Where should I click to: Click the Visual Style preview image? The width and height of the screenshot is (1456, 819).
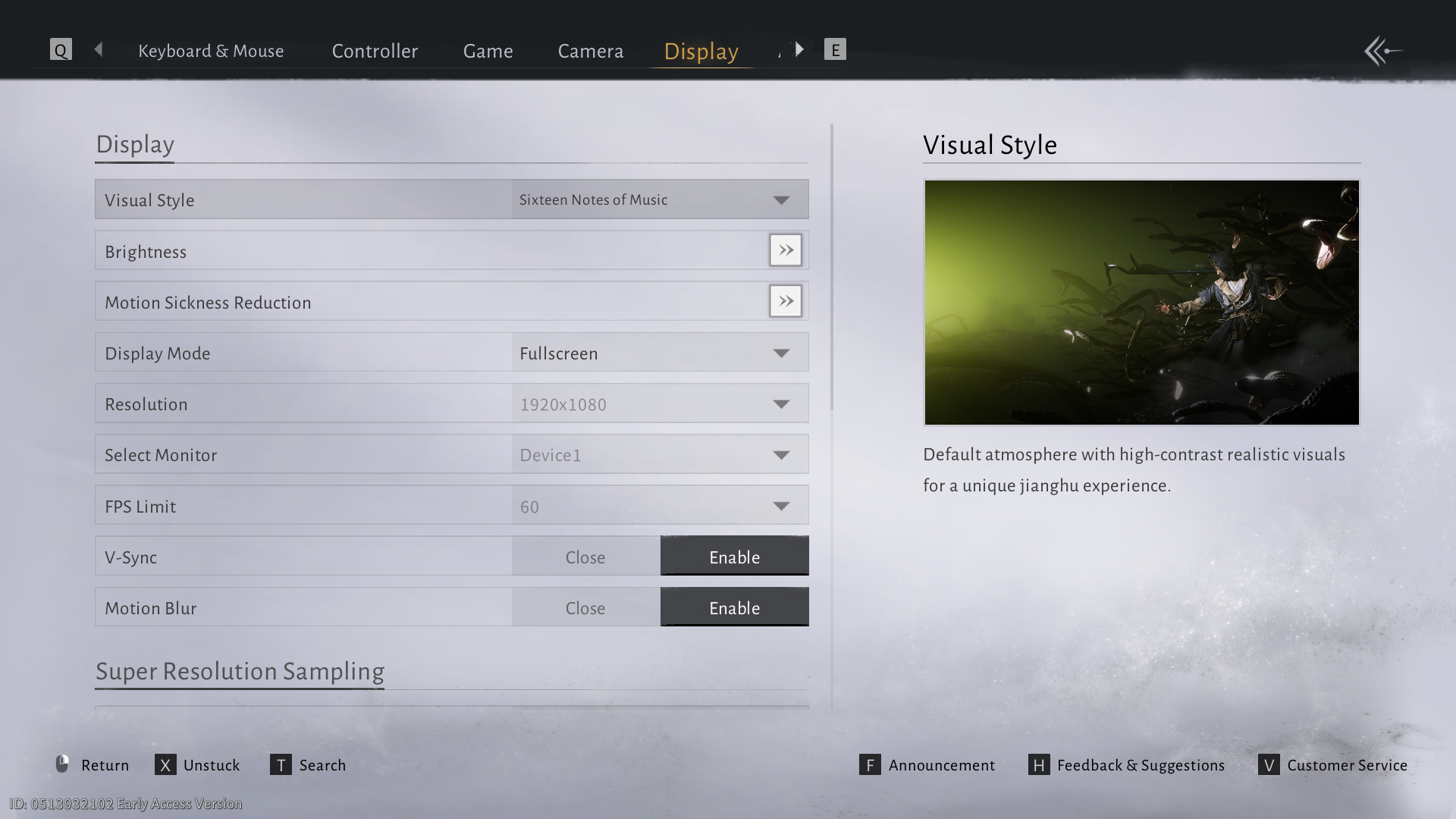(x=1141, y=302)
